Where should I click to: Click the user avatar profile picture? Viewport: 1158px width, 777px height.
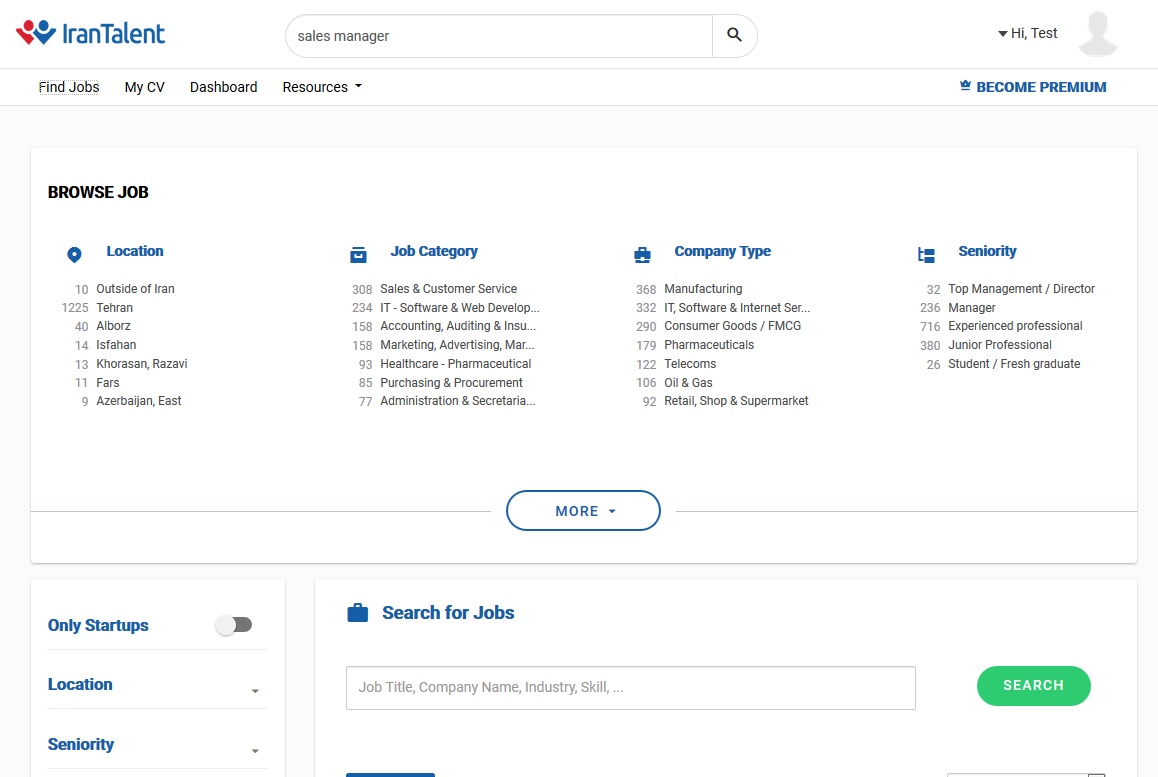[x=1098, y=34]
